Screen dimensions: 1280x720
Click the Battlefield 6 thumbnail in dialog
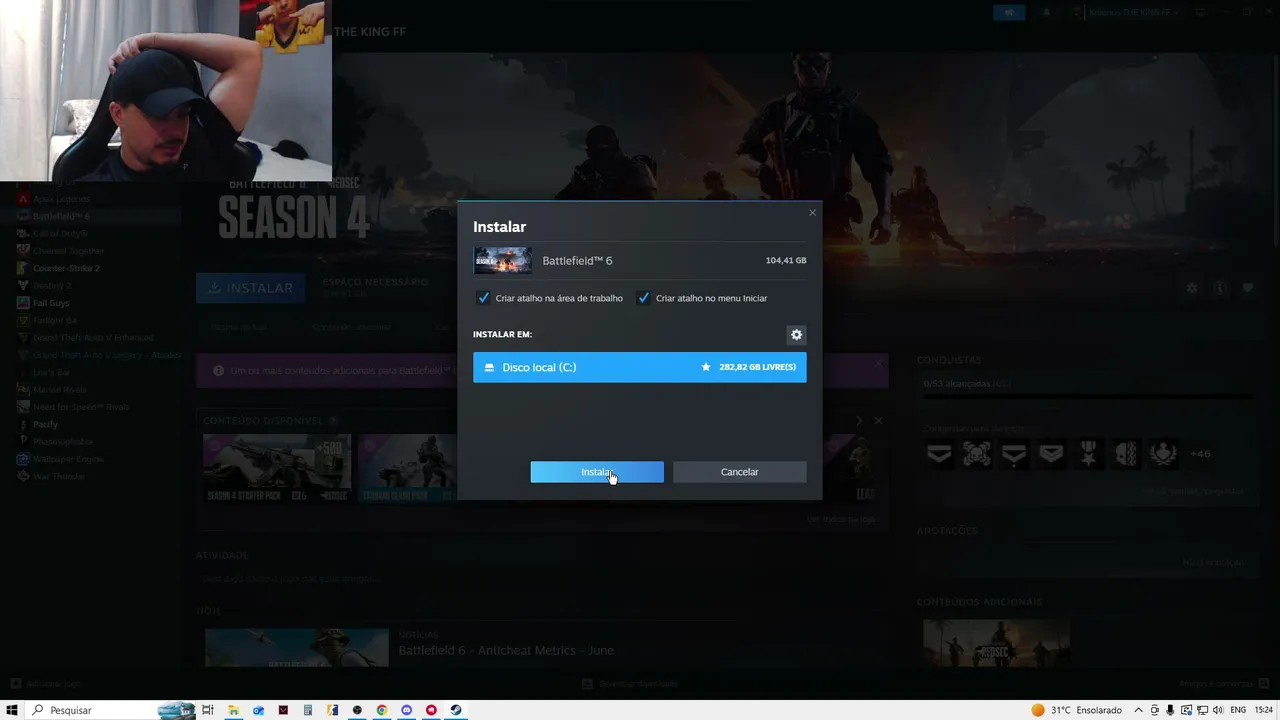(502, 260)
